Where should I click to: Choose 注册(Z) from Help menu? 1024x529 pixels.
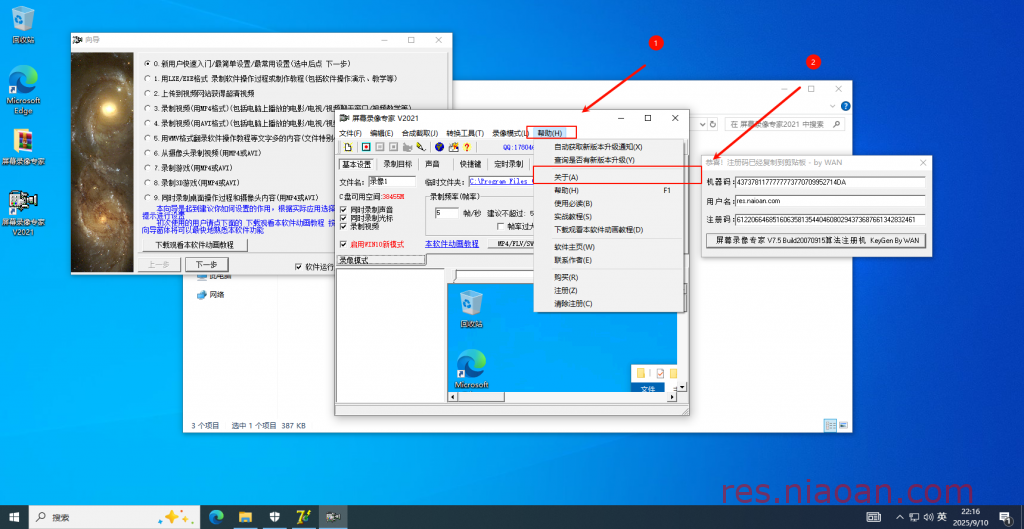click(609, 290)
